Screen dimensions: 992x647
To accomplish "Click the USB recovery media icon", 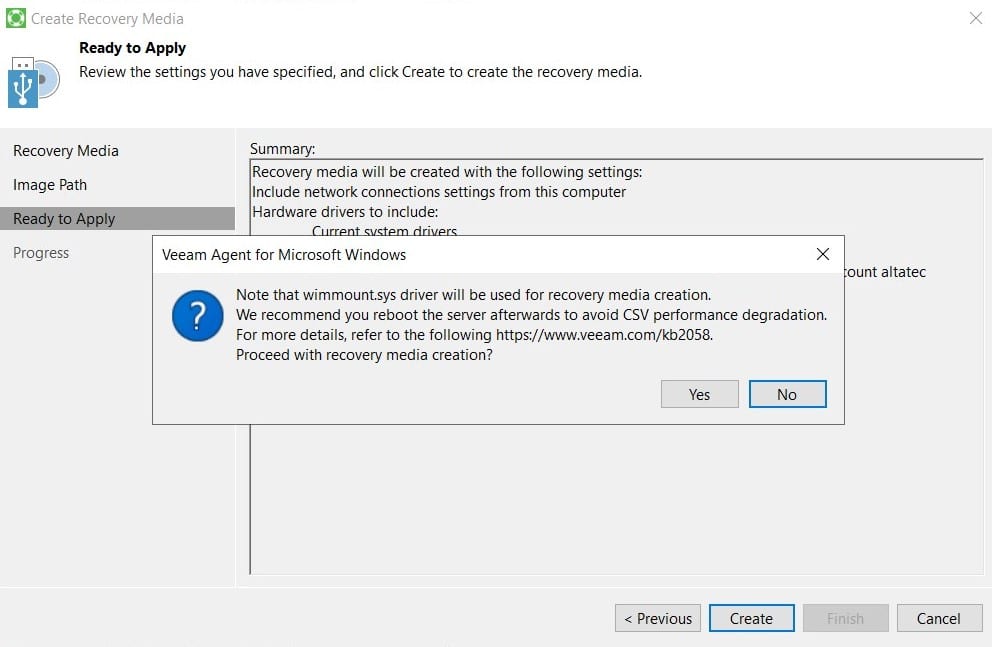I will coord(34,82).
